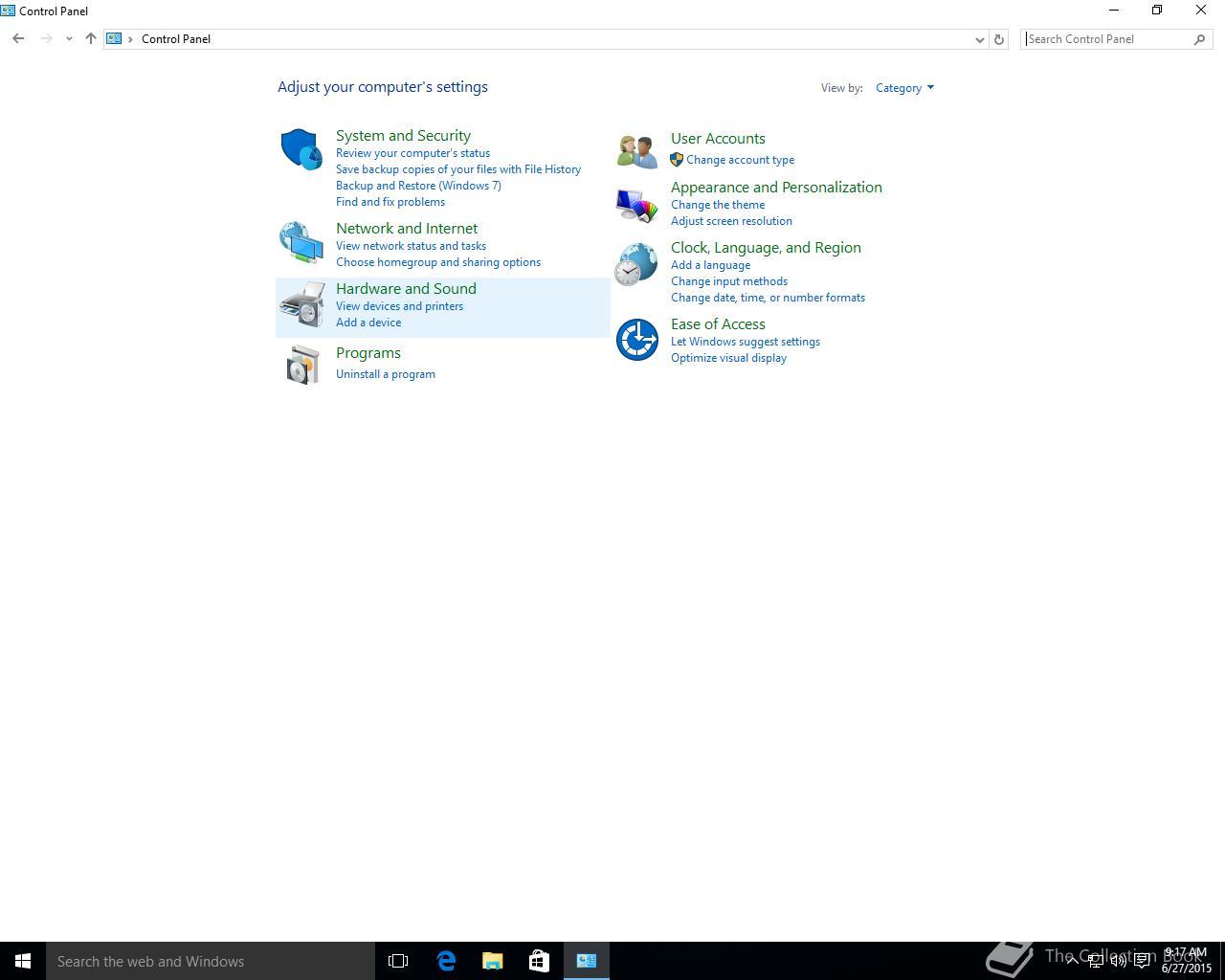The height and width of the screenshot is (980, 1225).
Task: Click Adjust screen resolution
Action: click(731, 221)
